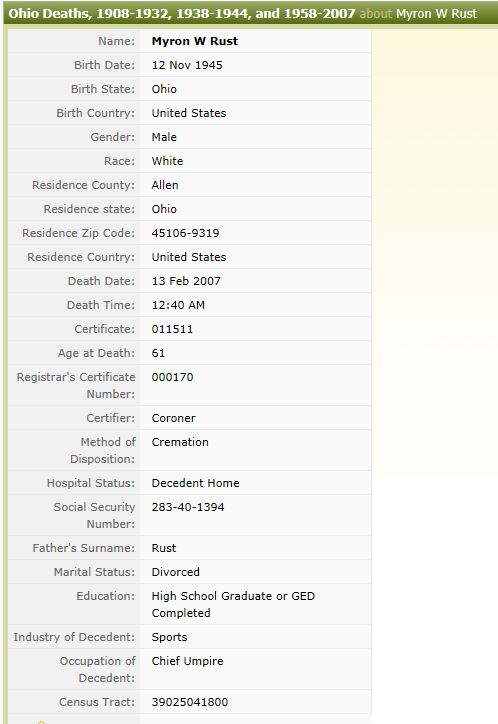Click the father's surname Rust
Screen dimensions: 498x724
pyautogui.click(x=164, y=548)
